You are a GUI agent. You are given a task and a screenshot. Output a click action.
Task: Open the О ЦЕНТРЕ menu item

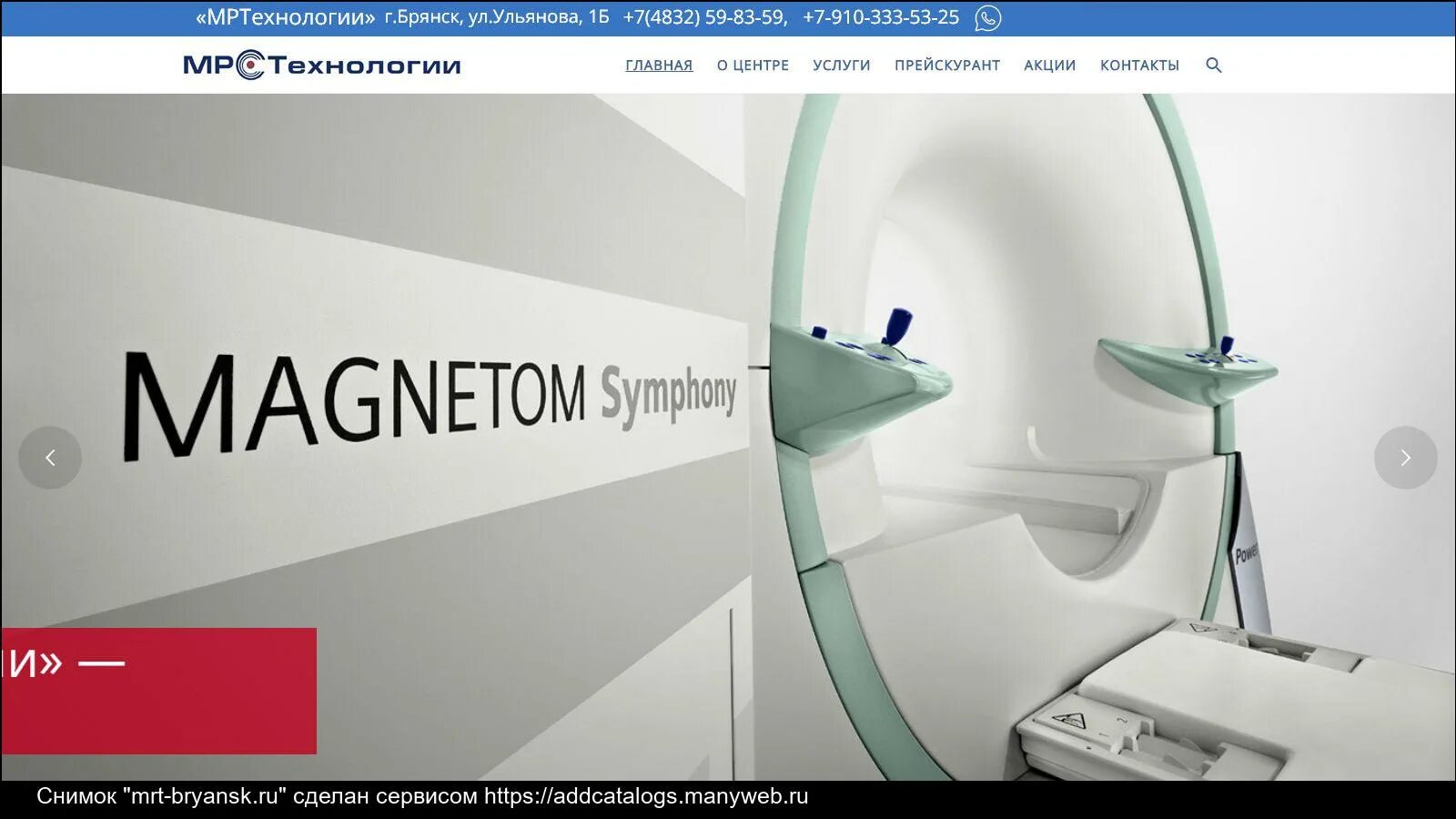point(753,66)
